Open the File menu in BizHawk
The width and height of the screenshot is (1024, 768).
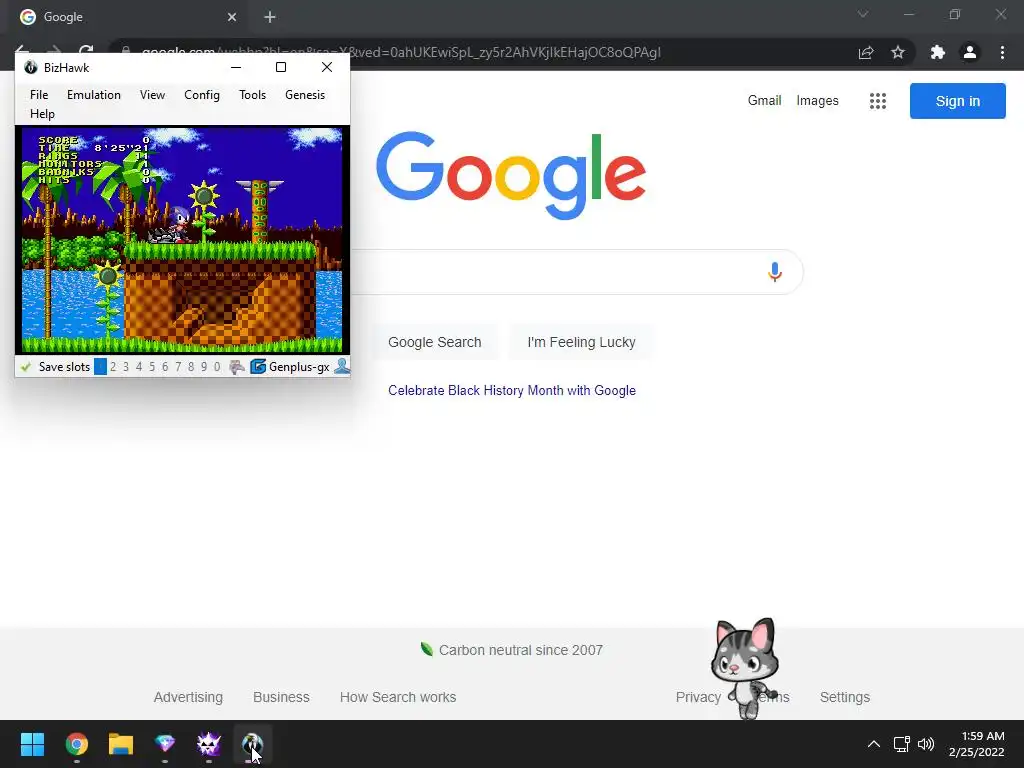pos(39,95)
